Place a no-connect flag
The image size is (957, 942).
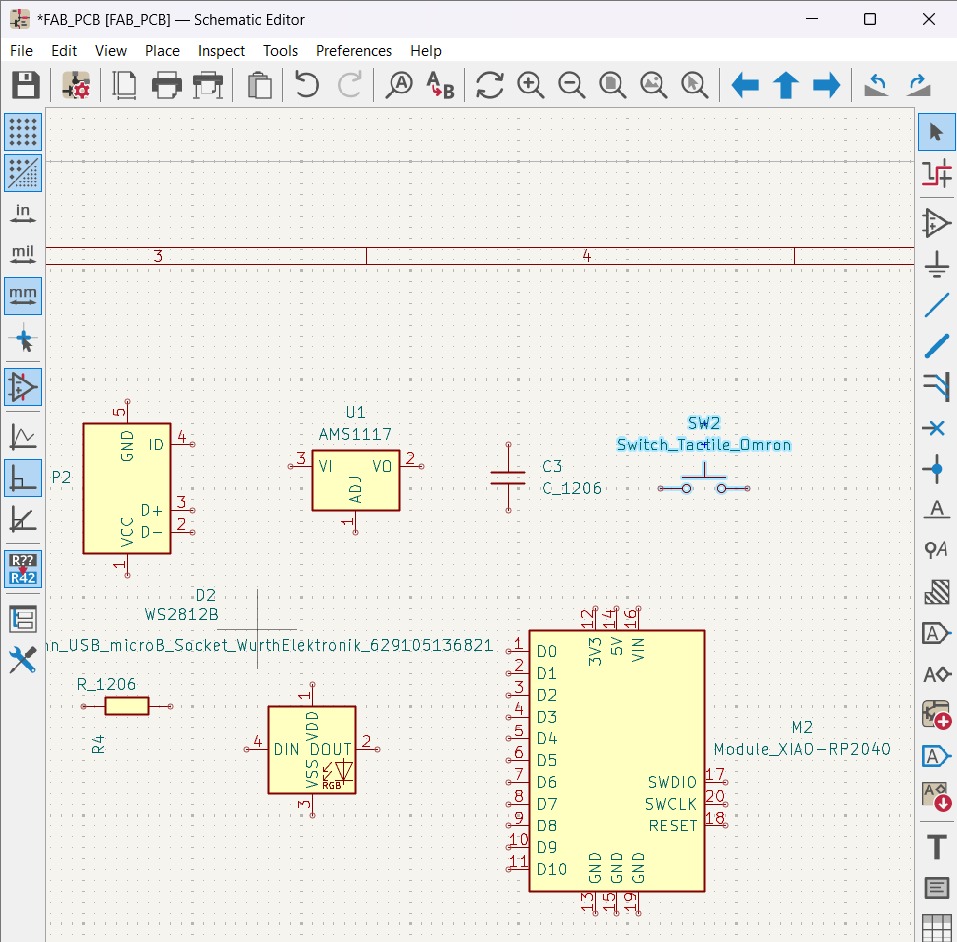(936, 428)
